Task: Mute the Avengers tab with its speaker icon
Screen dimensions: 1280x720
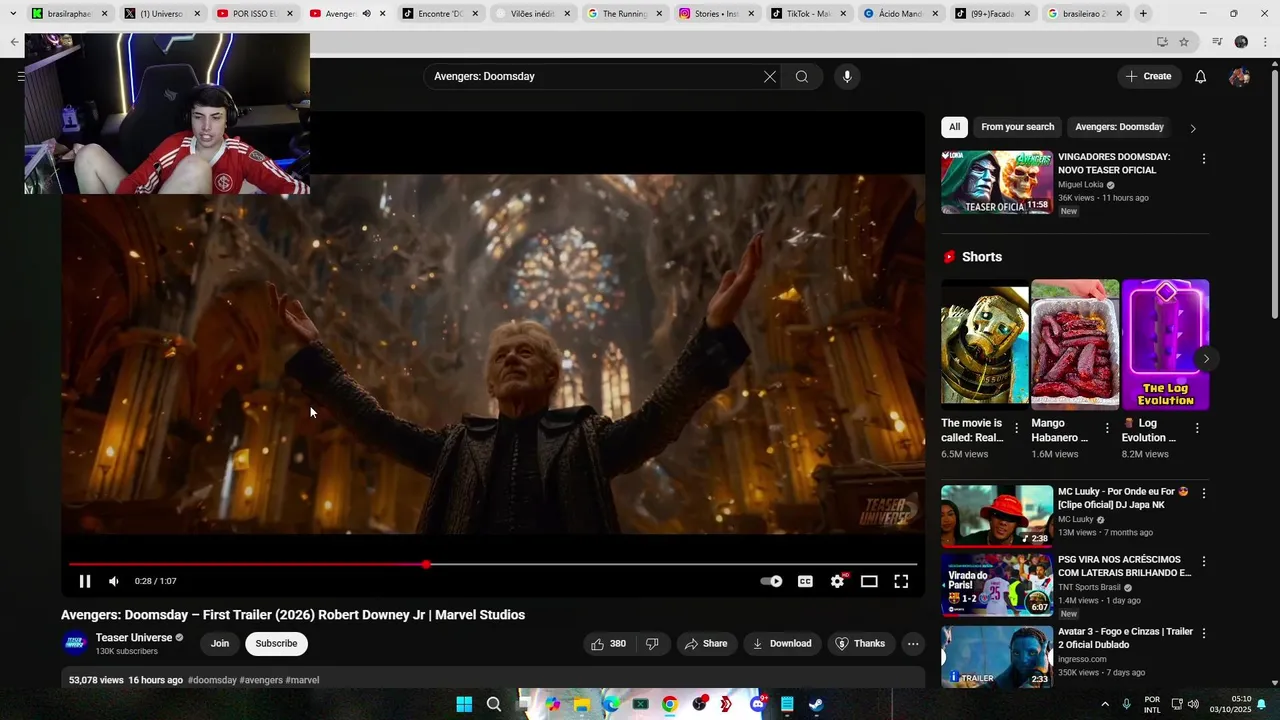Action: 366,14
